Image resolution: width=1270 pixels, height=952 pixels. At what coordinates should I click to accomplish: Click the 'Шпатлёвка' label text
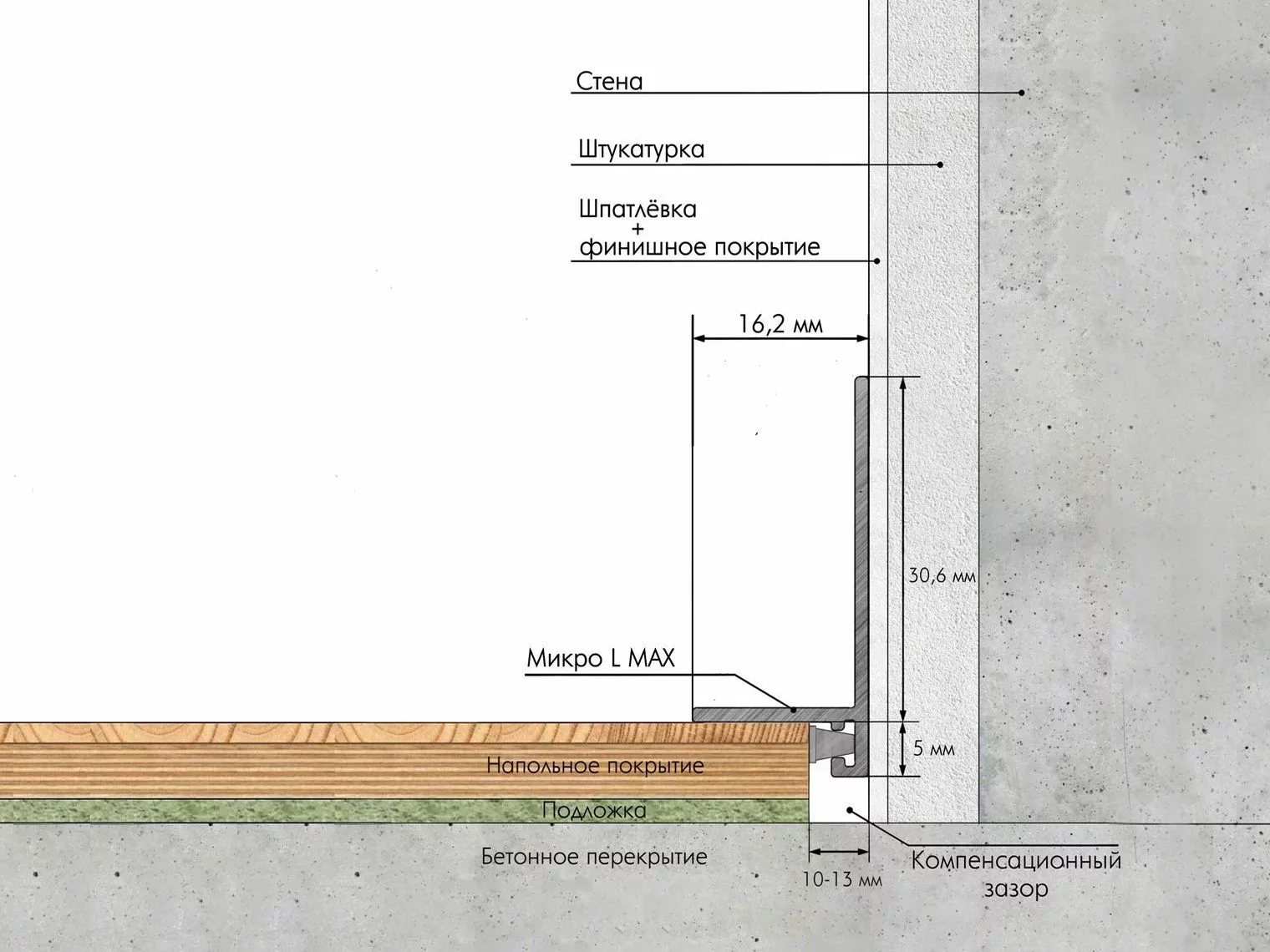coord(638,208)
